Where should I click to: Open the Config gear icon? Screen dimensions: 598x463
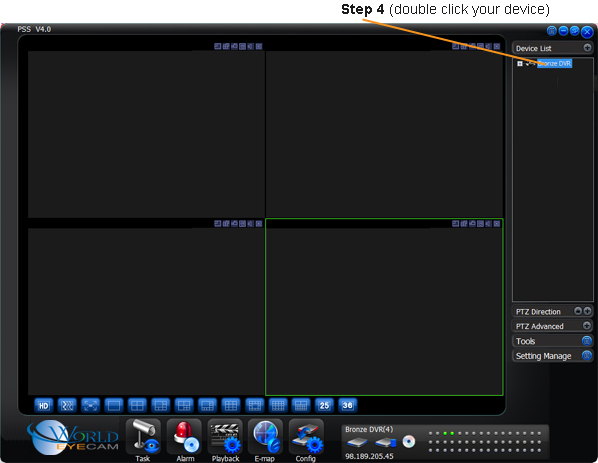(306, 436)
